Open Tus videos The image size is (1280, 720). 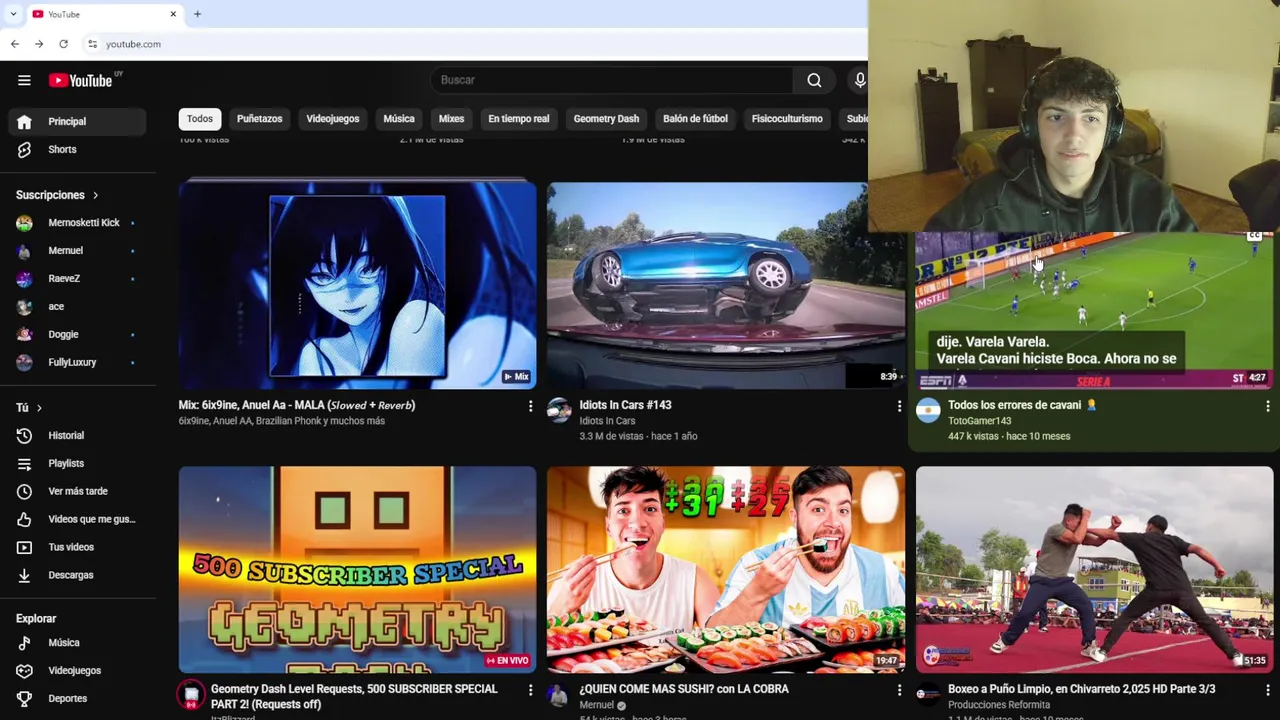[77, 548]
